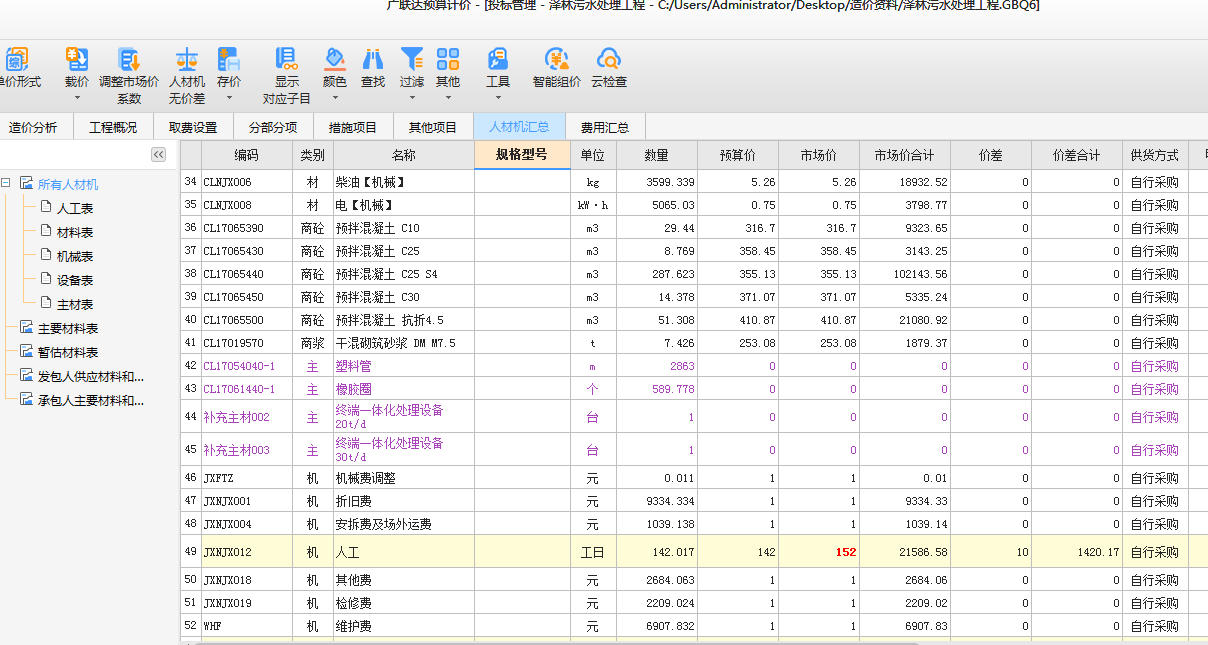This screenshot has width=1208, height=645.
Task: Expand the 颜色 dropdown arrow
Action: [335, 98]
